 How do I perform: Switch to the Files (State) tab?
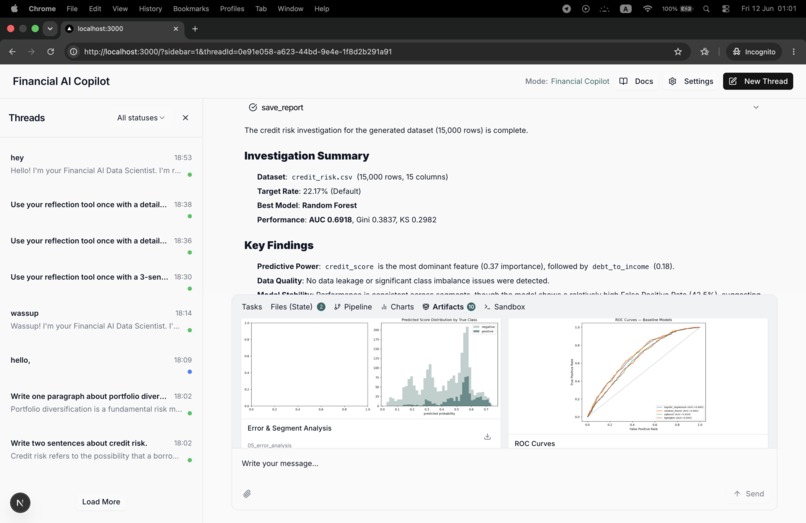click(297, 307)
